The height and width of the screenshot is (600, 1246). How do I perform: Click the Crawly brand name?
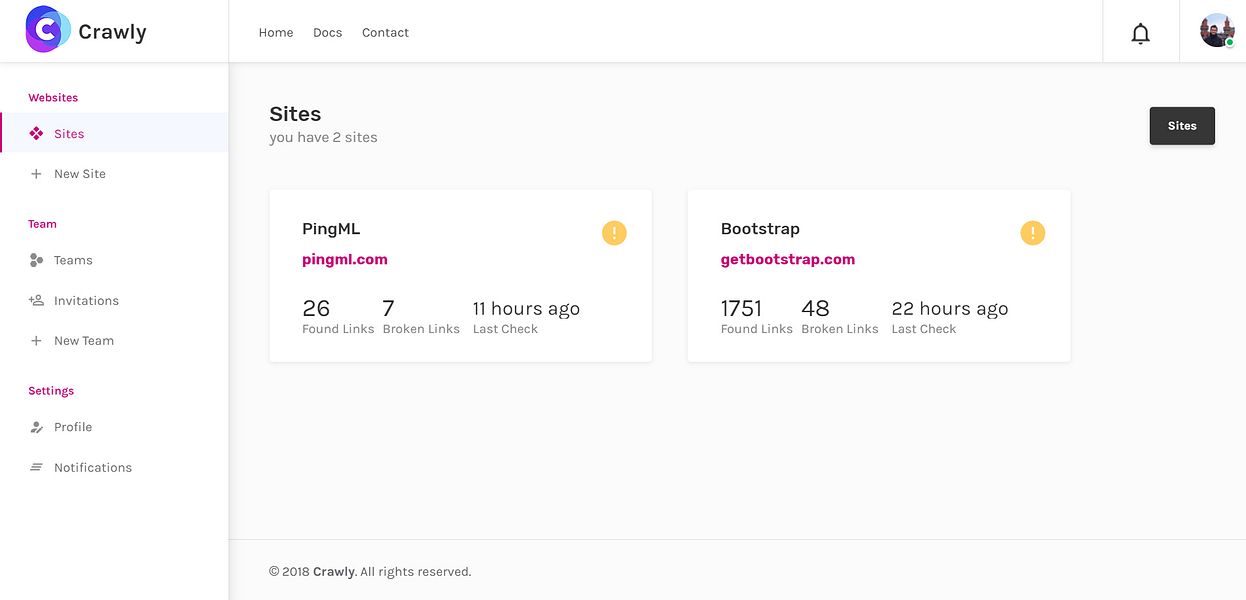[x=112, y=32]
